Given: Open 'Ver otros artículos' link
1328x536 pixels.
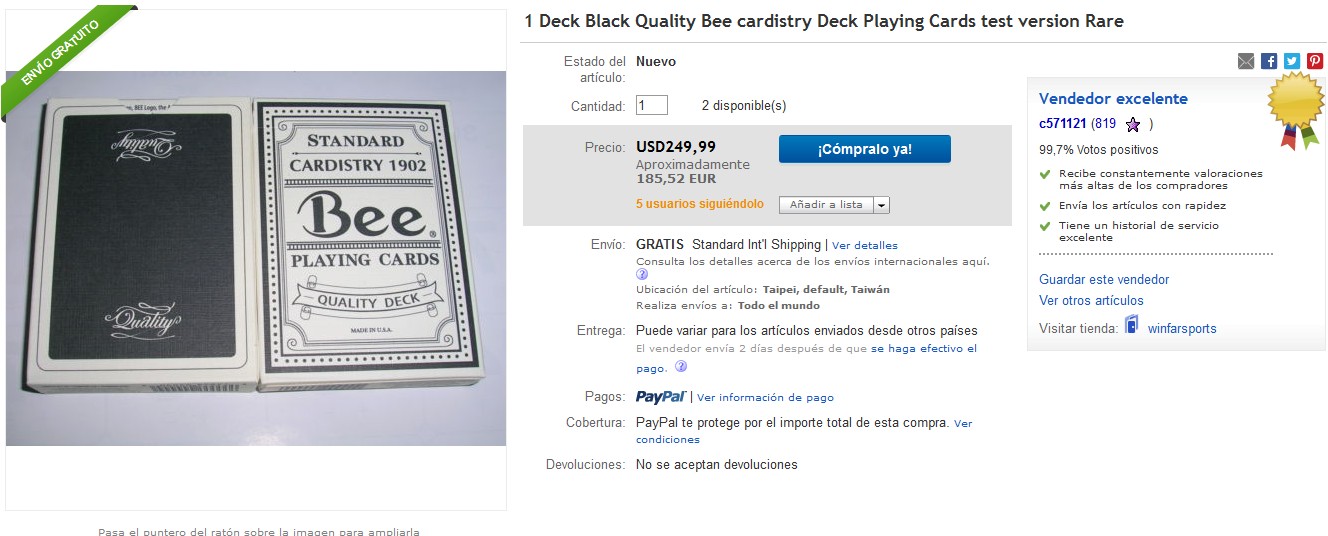Looking at the screenshot, I should point(1091,300).
